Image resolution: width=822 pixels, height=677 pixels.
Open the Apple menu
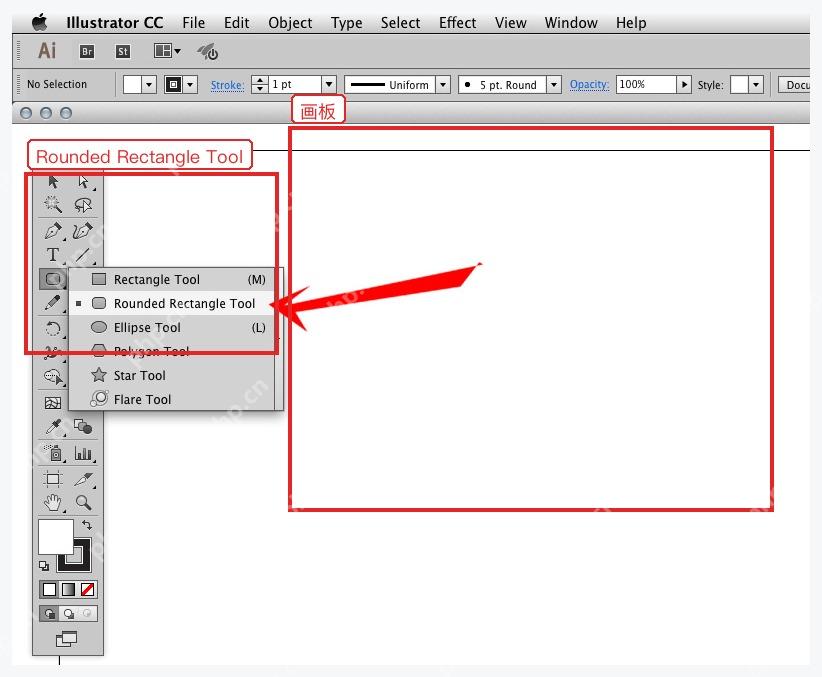[39, 23]
